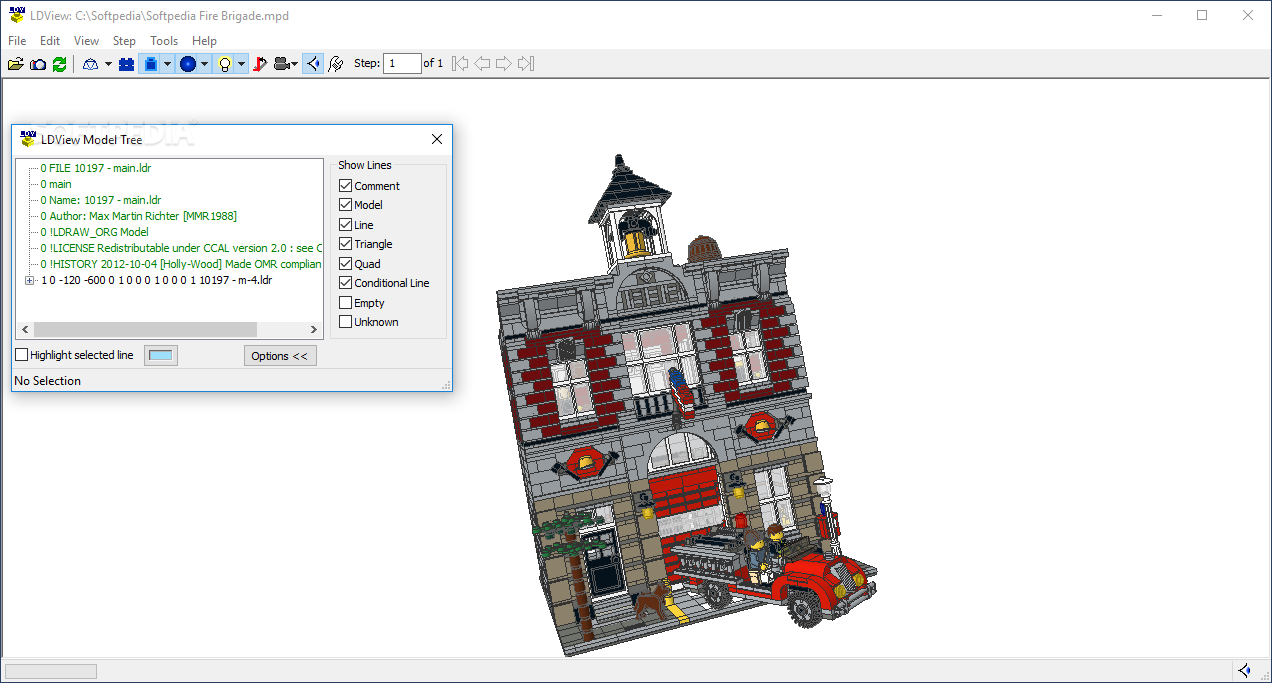This screenshot has height=683, width=1272.
Task: Toggle the light bulb lighting icon
Action: pyautogui.click(x=225, y=64)
